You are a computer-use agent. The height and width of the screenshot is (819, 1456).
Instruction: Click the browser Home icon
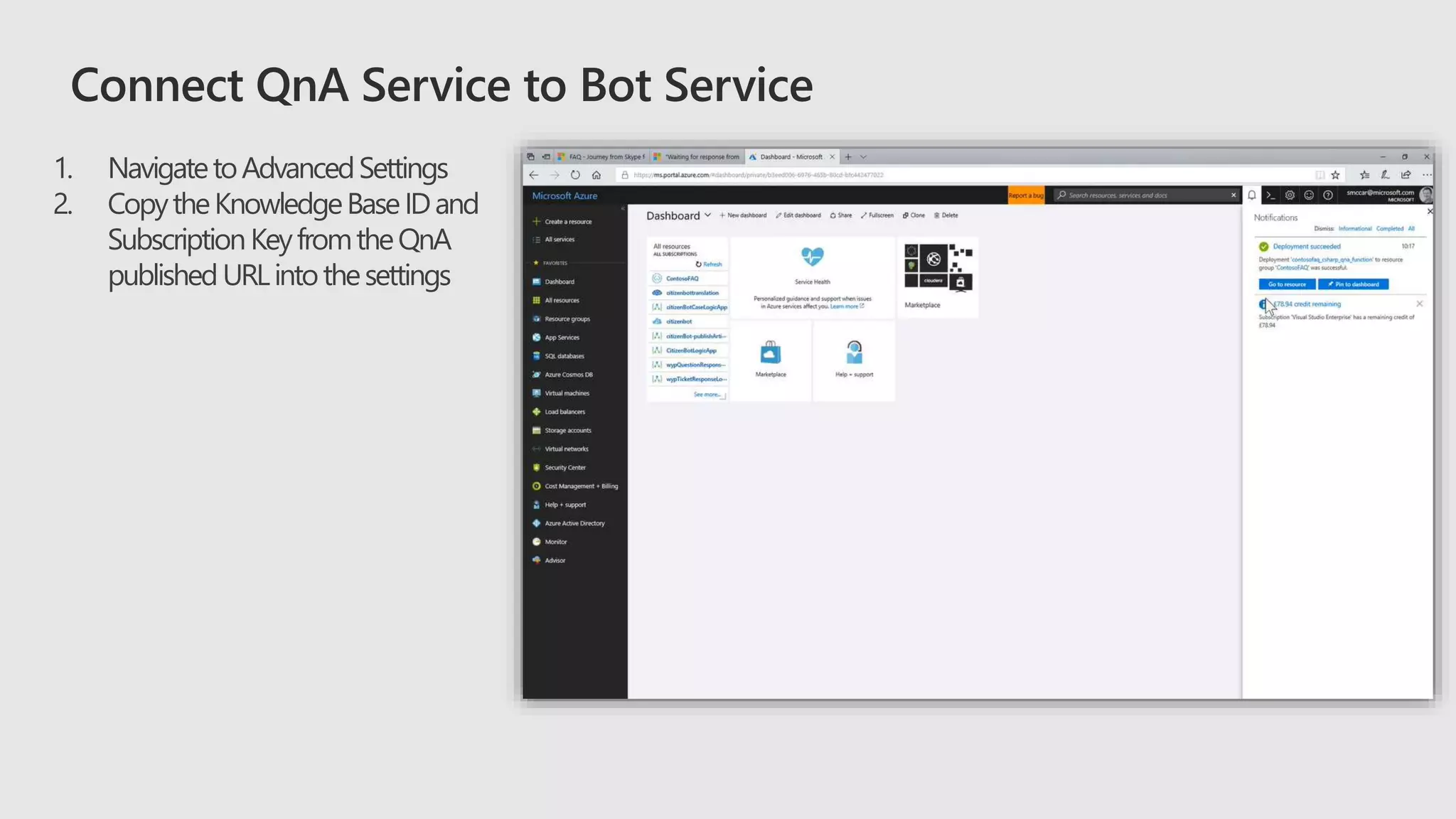[596, 175]
